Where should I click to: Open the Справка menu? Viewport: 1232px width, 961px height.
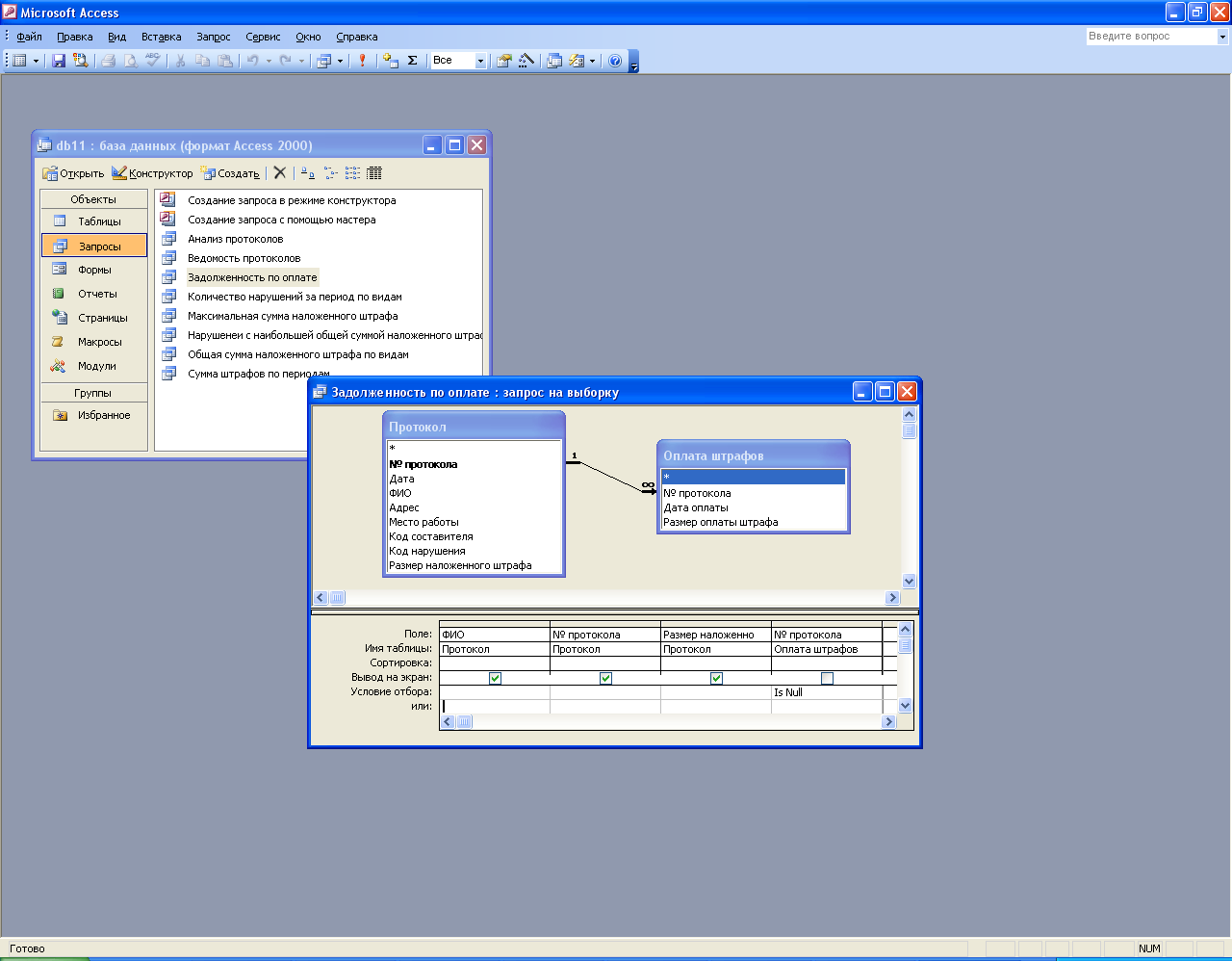pos(357,37)
